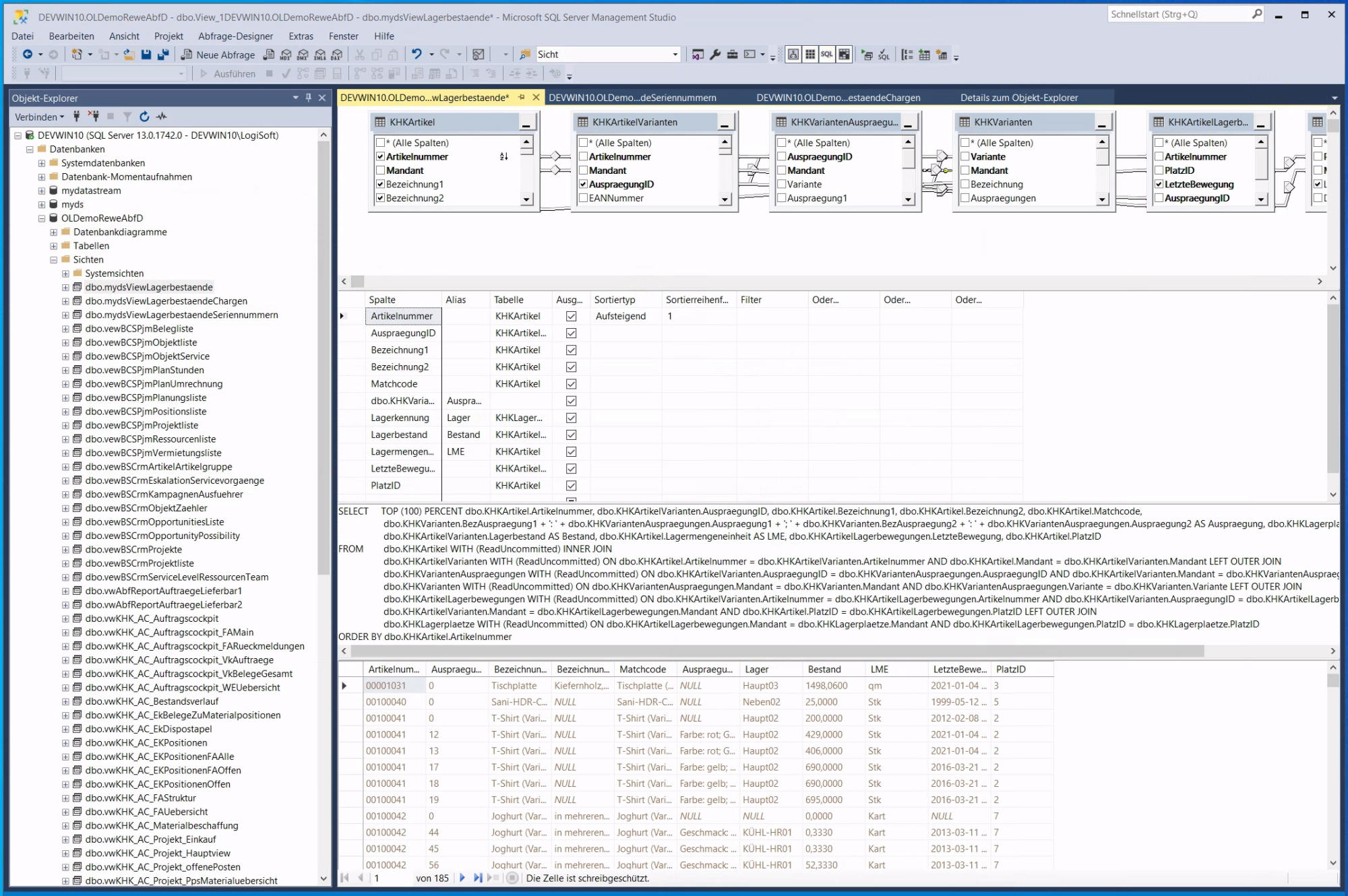Click horizontal scrollbar of SQL pane
The height and width of the screenshot is (896, 1348).
click(775, 651)
